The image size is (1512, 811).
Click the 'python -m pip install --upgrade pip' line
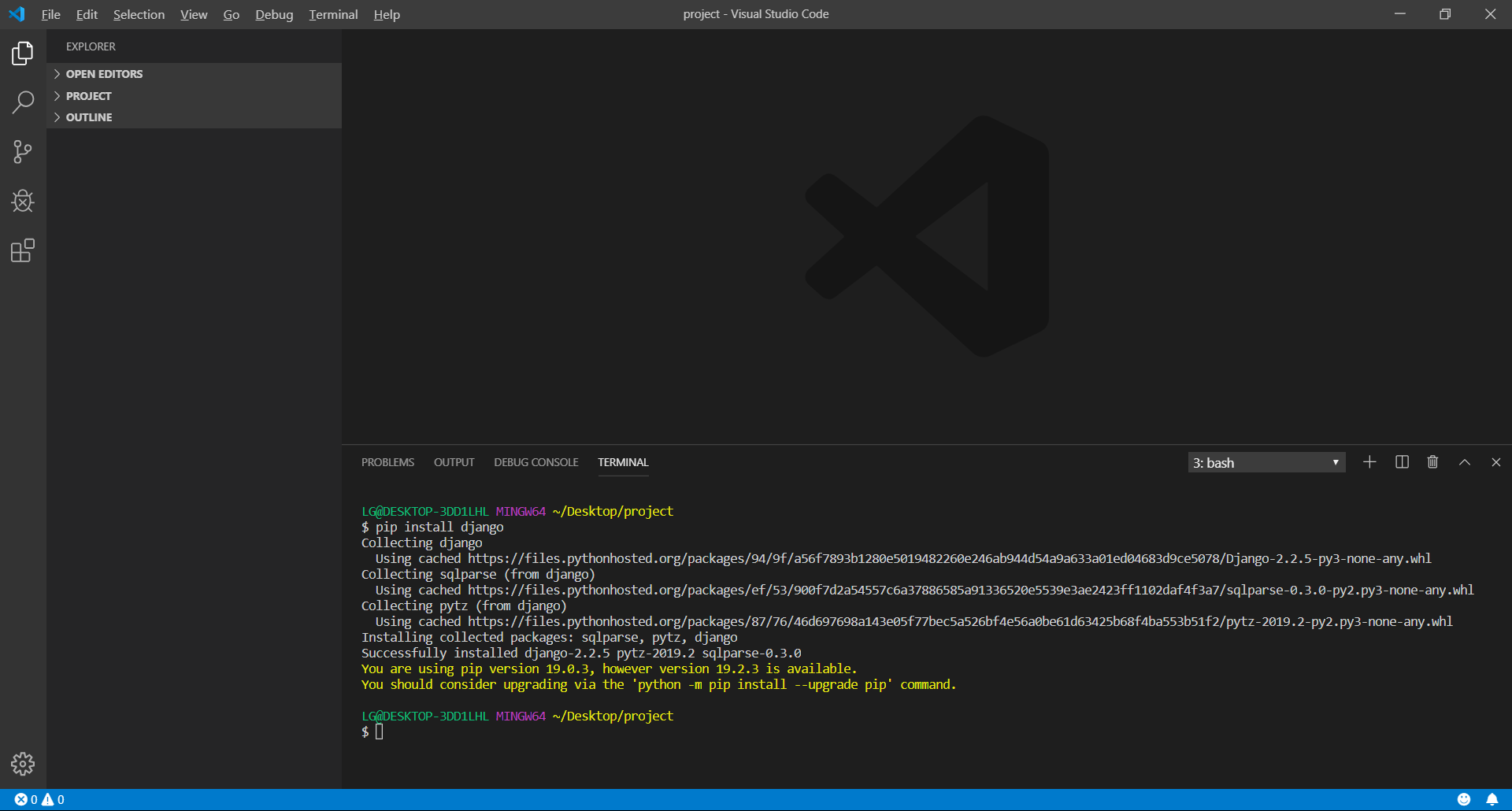click(658, 684)
